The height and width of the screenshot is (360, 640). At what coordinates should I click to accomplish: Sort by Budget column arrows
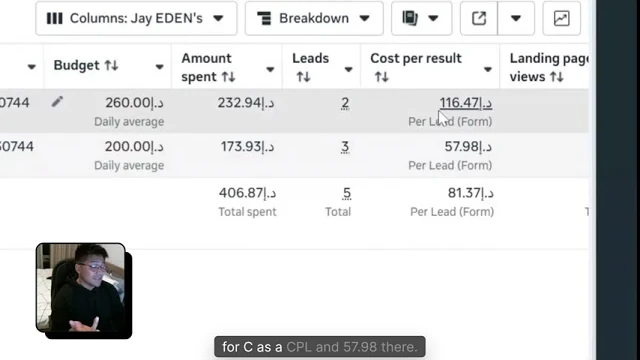111,65
